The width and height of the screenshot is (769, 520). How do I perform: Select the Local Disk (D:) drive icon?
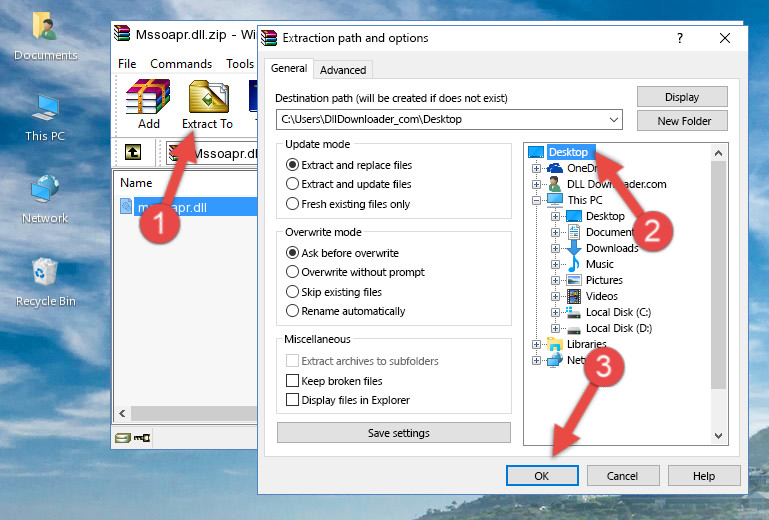574,329
